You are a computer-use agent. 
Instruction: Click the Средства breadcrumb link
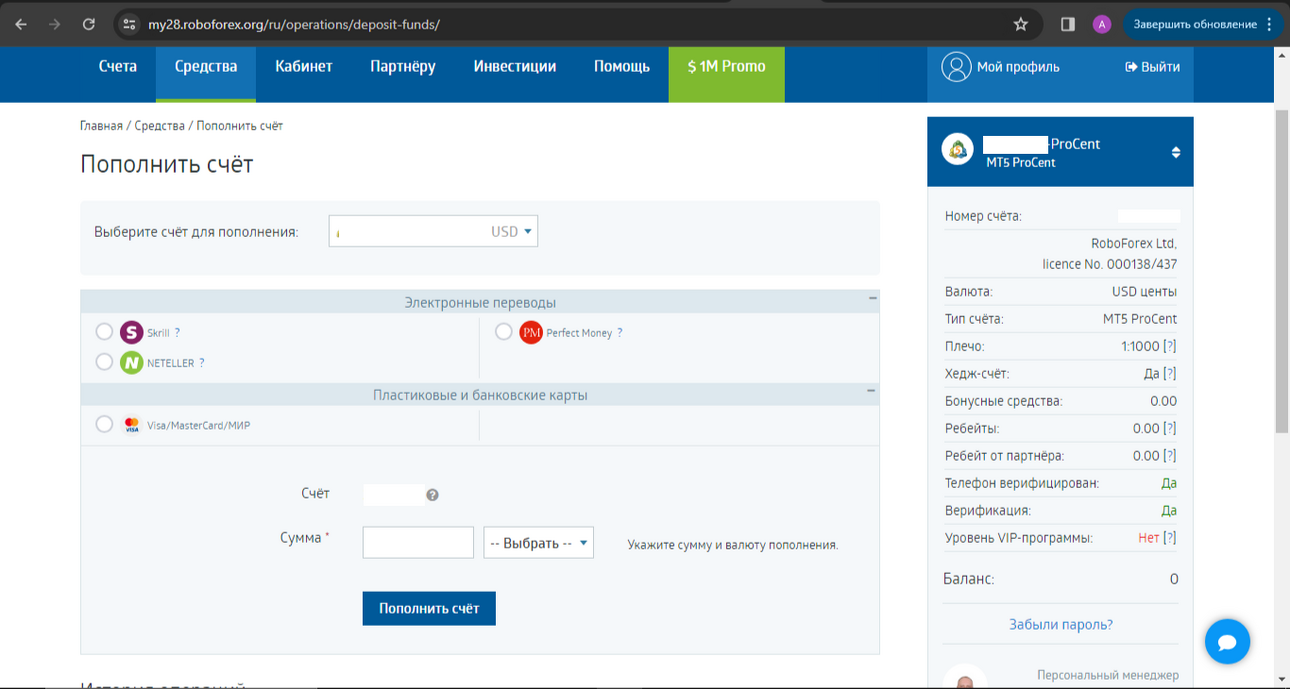[x=160, y=126]
